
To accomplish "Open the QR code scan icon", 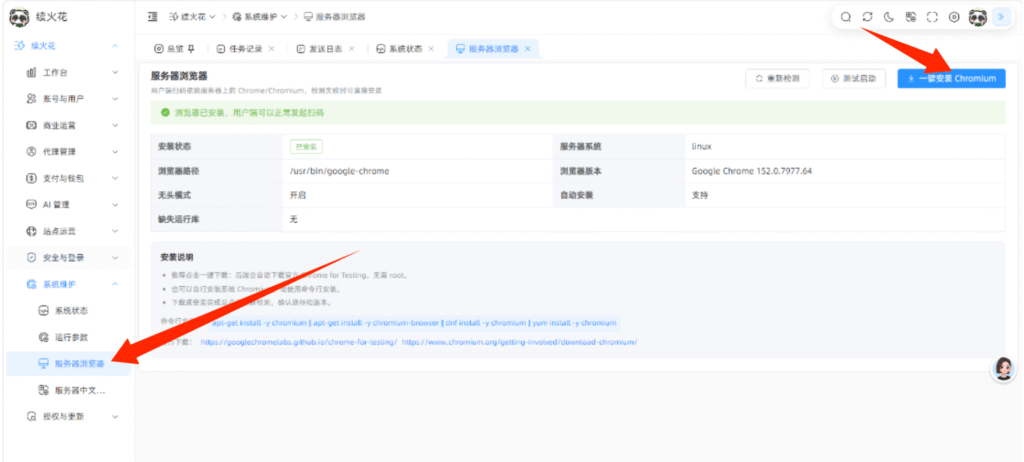I will pyautogui.click(x=910, y=18).
